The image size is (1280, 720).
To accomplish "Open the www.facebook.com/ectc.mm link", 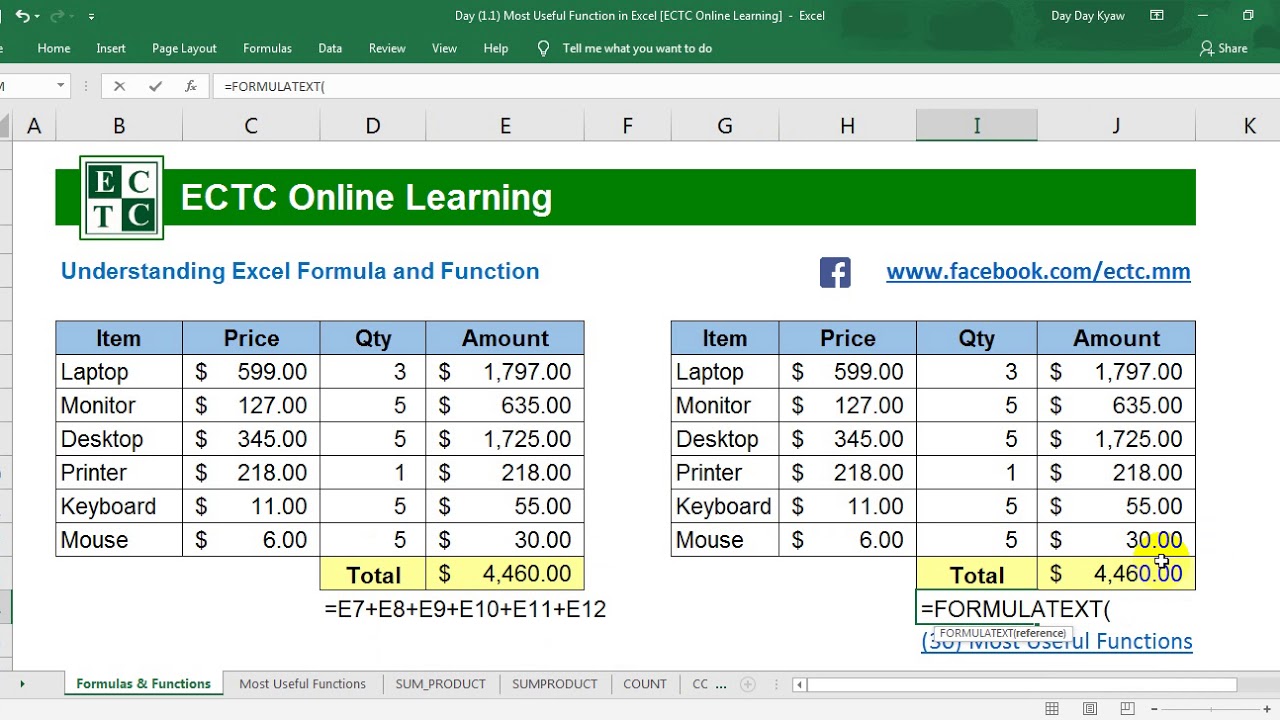I will pos(1038,271).
